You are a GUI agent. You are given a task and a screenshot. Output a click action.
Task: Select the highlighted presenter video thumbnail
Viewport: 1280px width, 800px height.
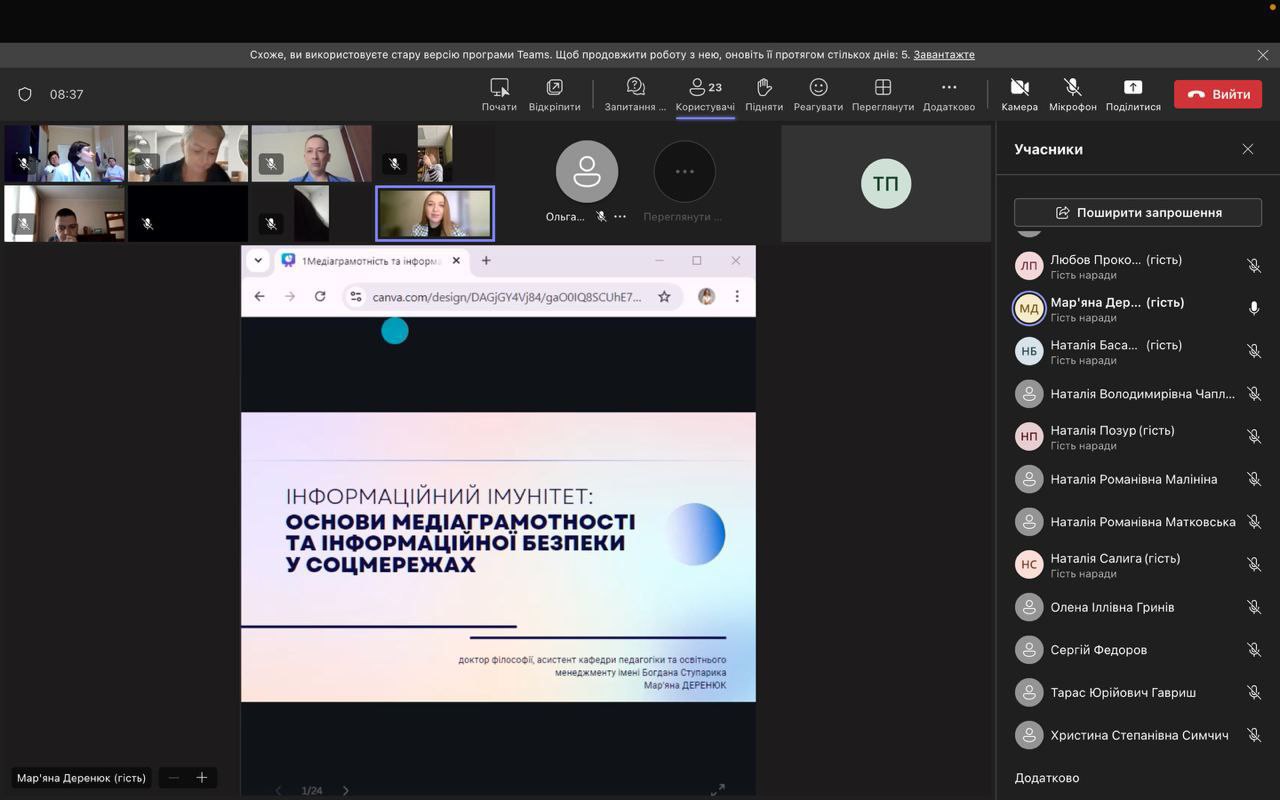coord(435,213)
